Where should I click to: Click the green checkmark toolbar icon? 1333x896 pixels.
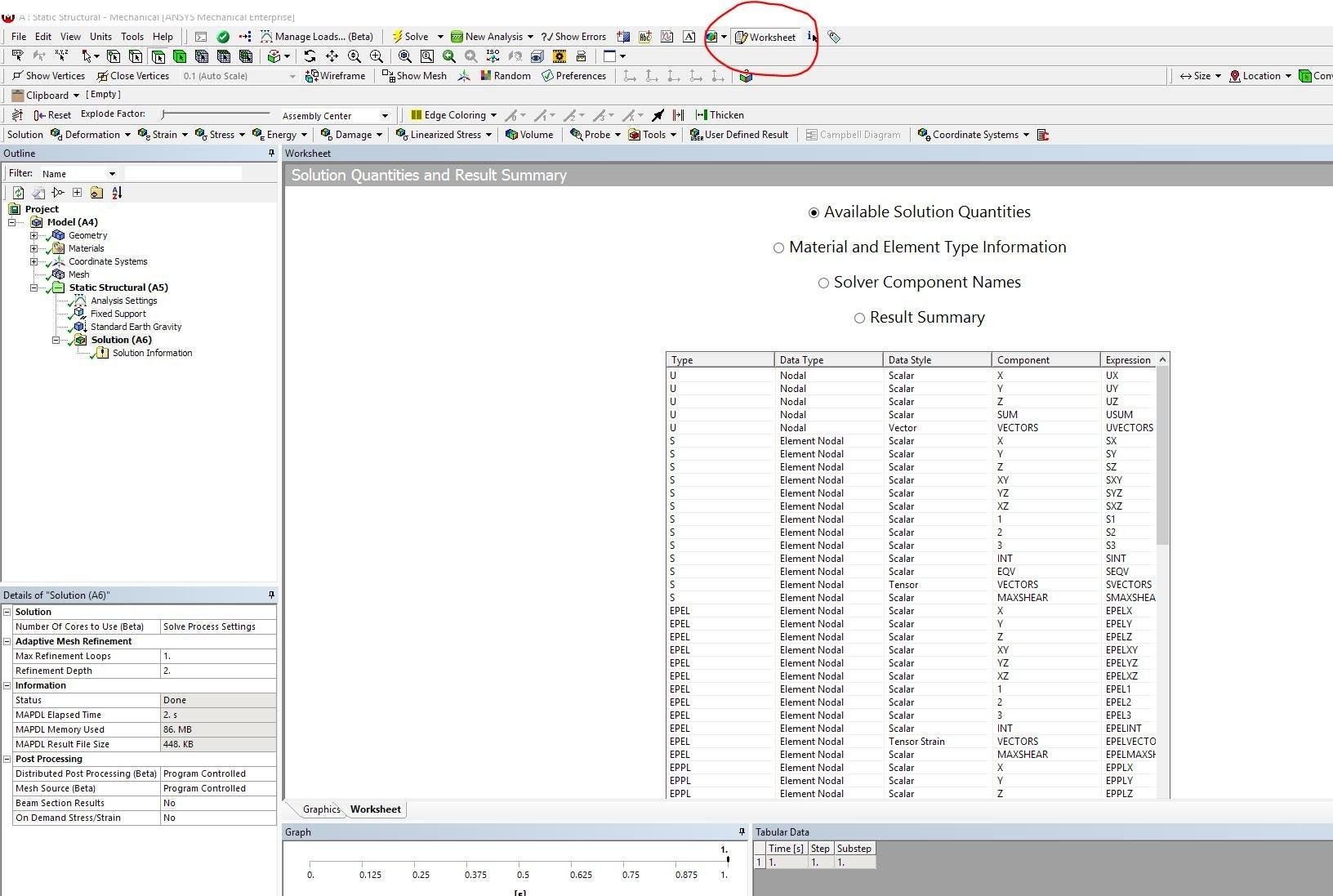pyautogui.click(x=223, y=37)
